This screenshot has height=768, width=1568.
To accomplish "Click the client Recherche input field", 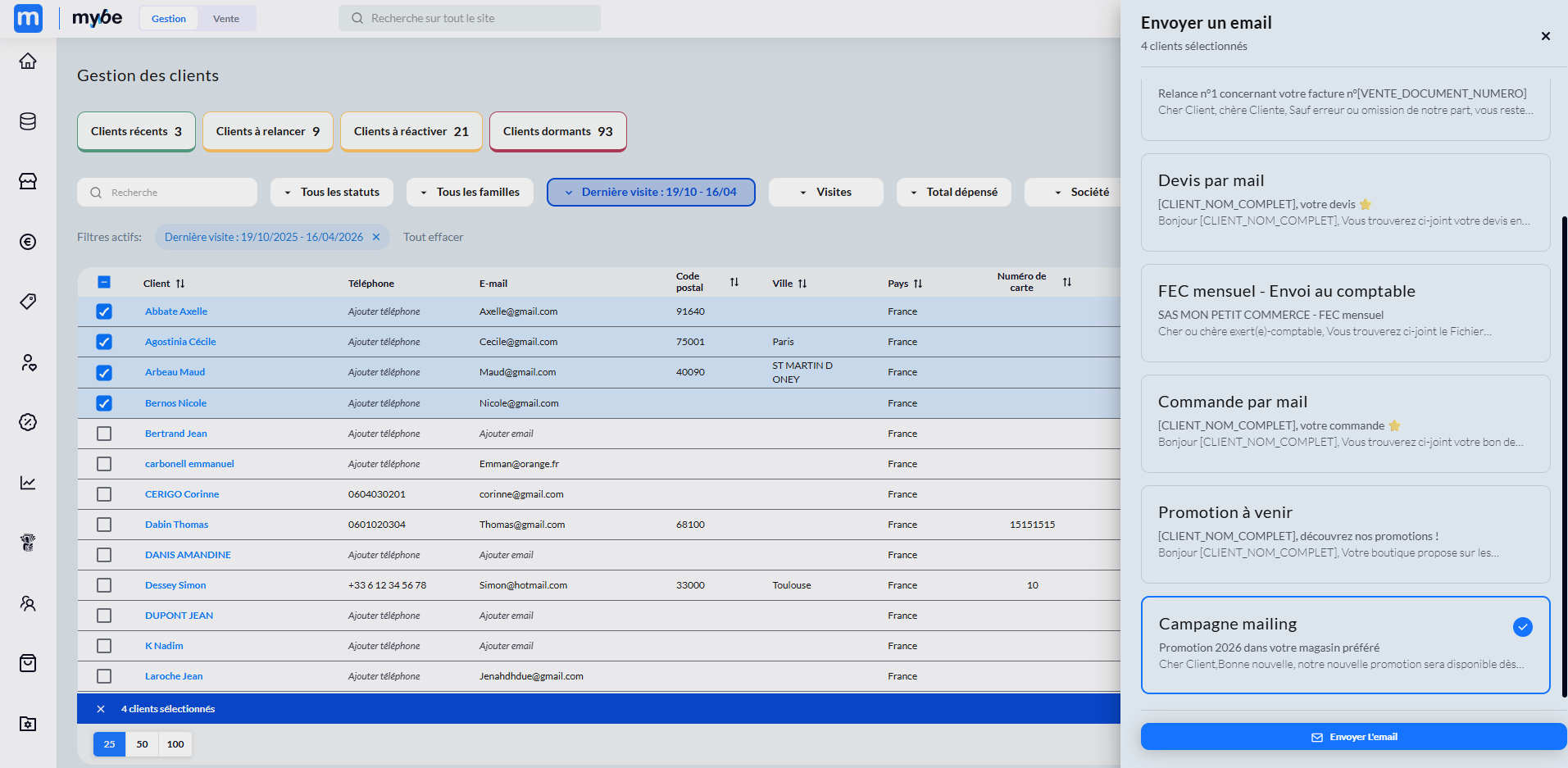I will (x=167, y=192).
